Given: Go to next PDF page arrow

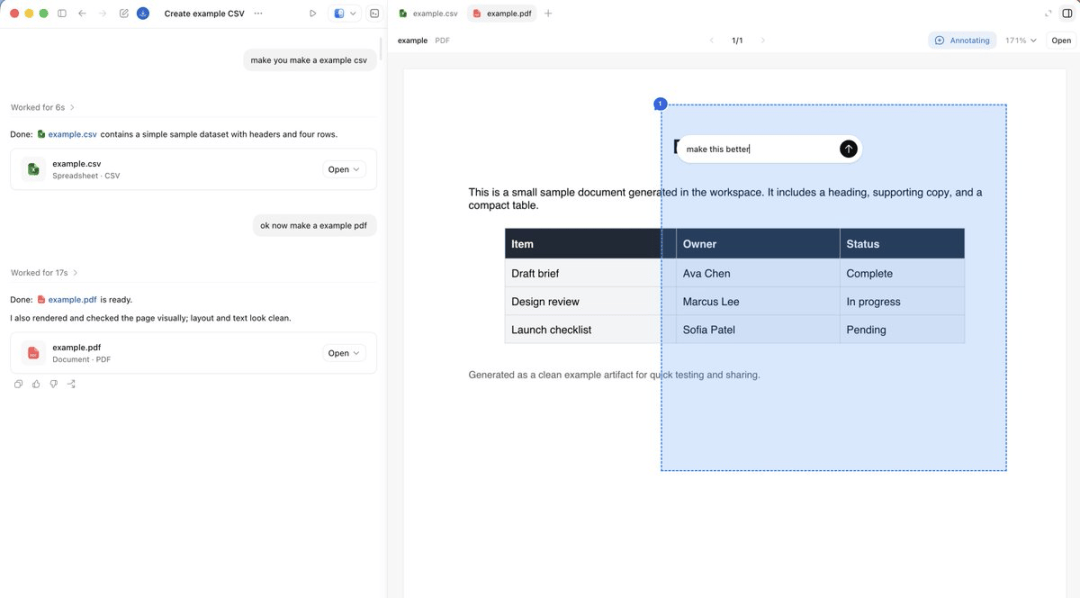Looking at the screenshot, I should coord(762,40).
